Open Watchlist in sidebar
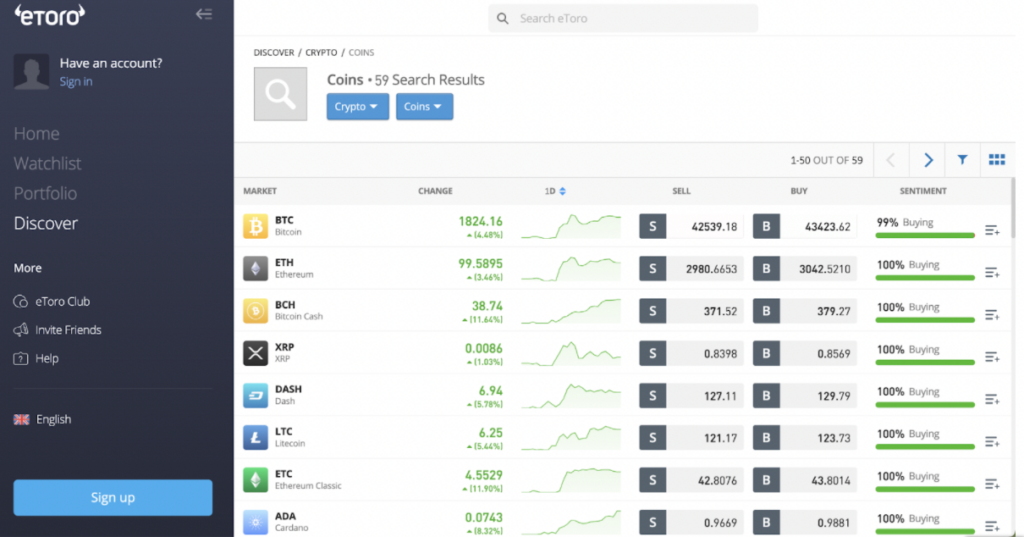Image resolution: width=1024 pixels, height=537 pixels. coord(48,163)
